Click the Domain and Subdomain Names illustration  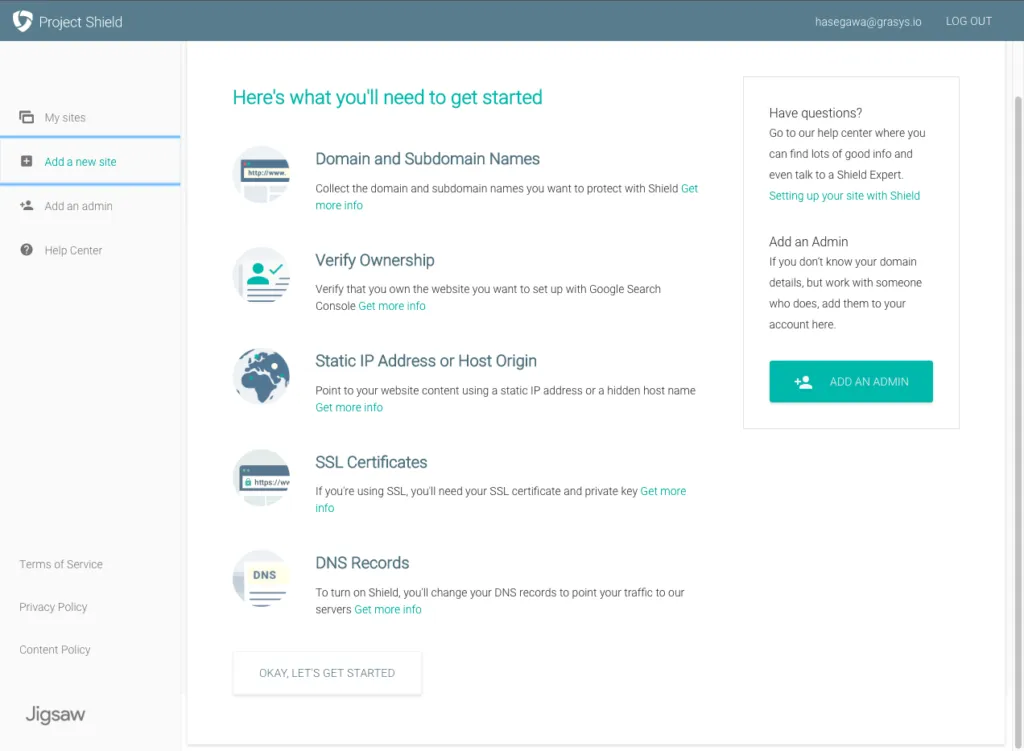click(x=261, y=174)
